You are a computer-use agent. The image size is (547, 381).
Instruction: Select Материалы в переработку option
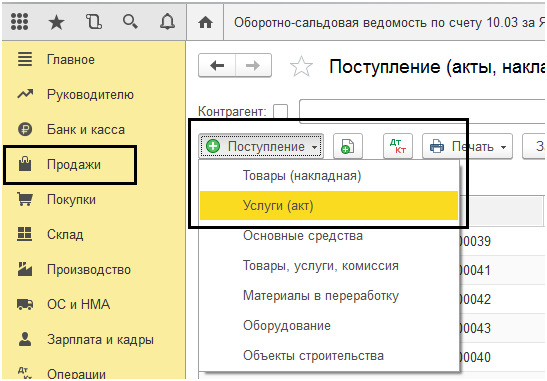tap(329, 296)
